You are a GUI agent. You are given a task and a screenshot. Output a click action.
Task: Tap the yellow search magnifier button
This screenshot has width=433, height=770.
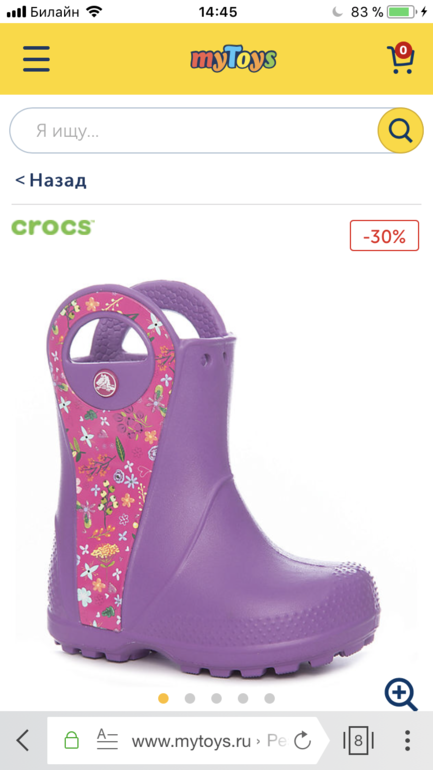pyautogui.click(x=400, y=131)
